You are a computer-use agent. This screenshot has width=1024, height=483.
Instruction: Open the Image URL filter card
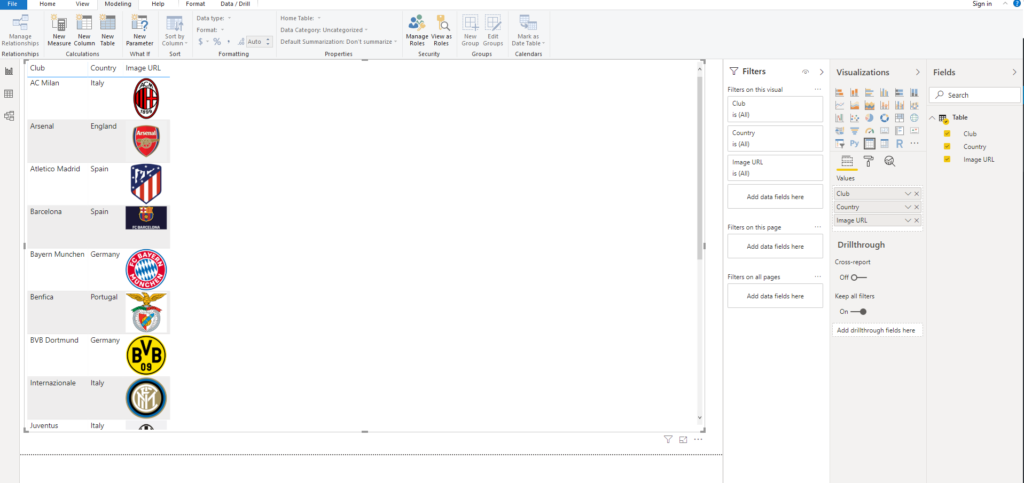tap(775, 168)
